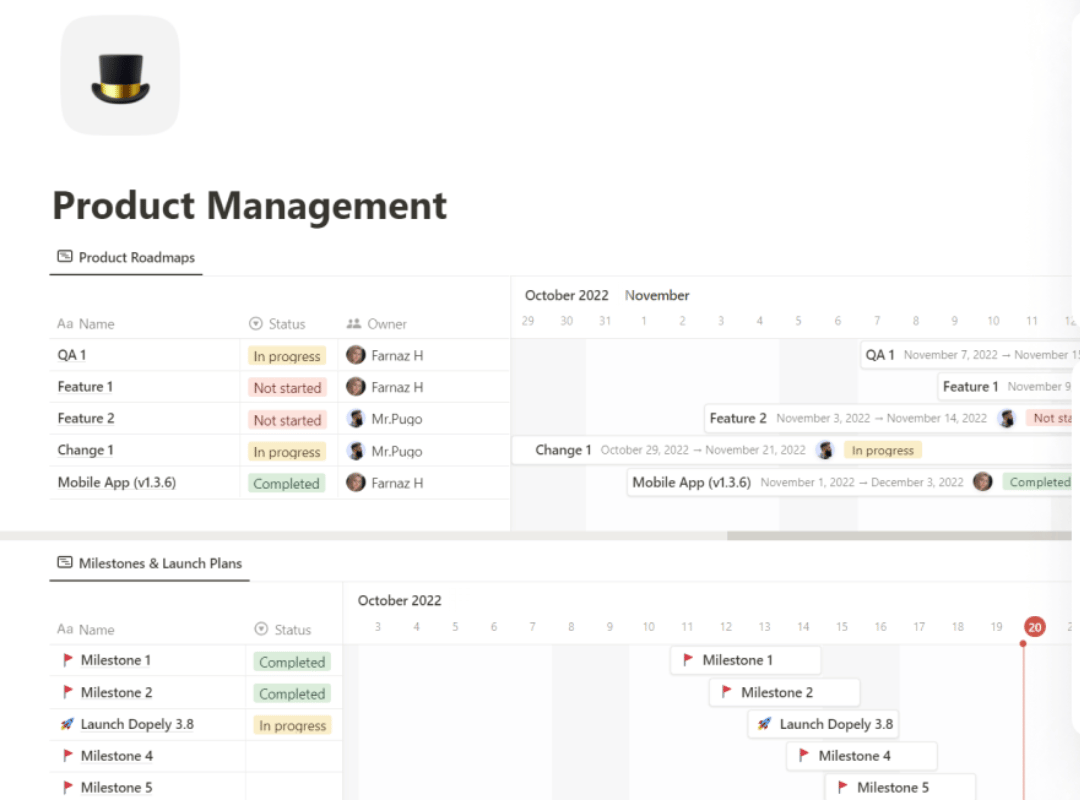This screenshot has height=800, width=1080.
Task: Click the rocket icon beside Launch Dopely 3.8
Action: [x=66, y=724]
